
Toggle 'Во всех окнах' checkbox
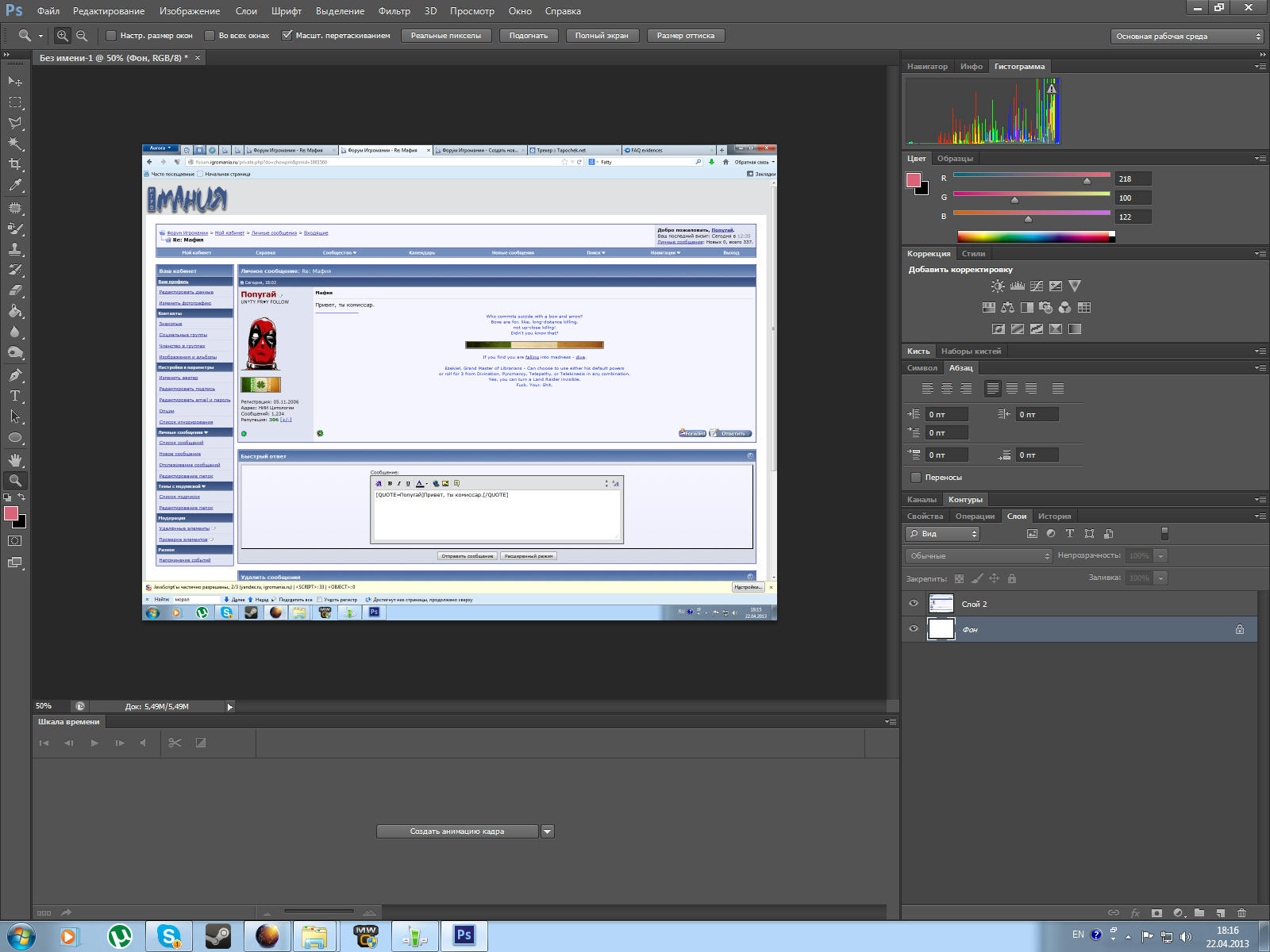pos(210,36)
